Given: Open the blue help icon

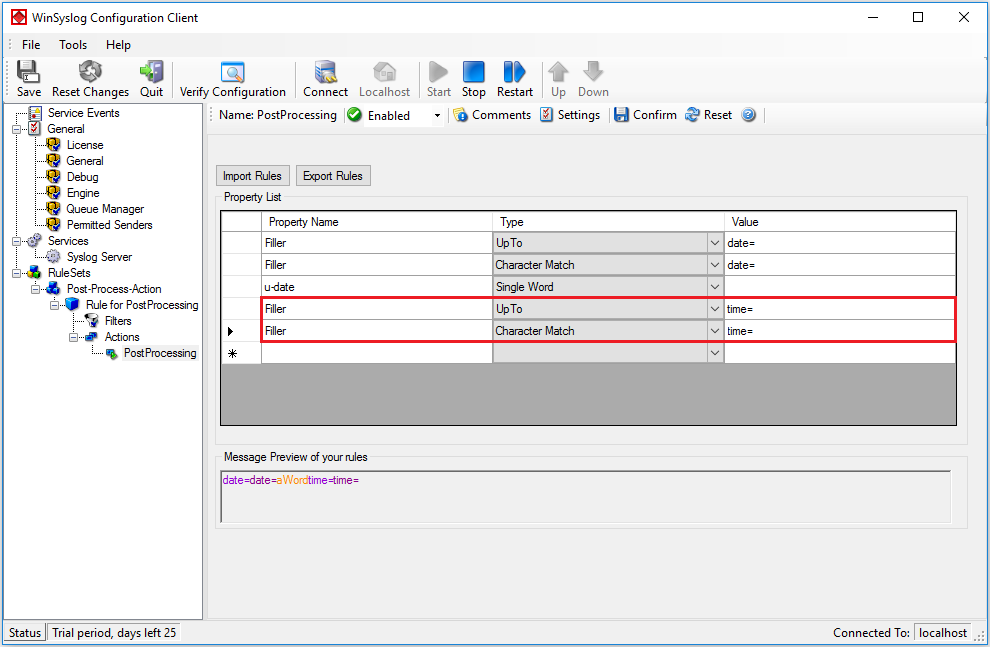Looking at the screenshot, I should click(748, 115).
